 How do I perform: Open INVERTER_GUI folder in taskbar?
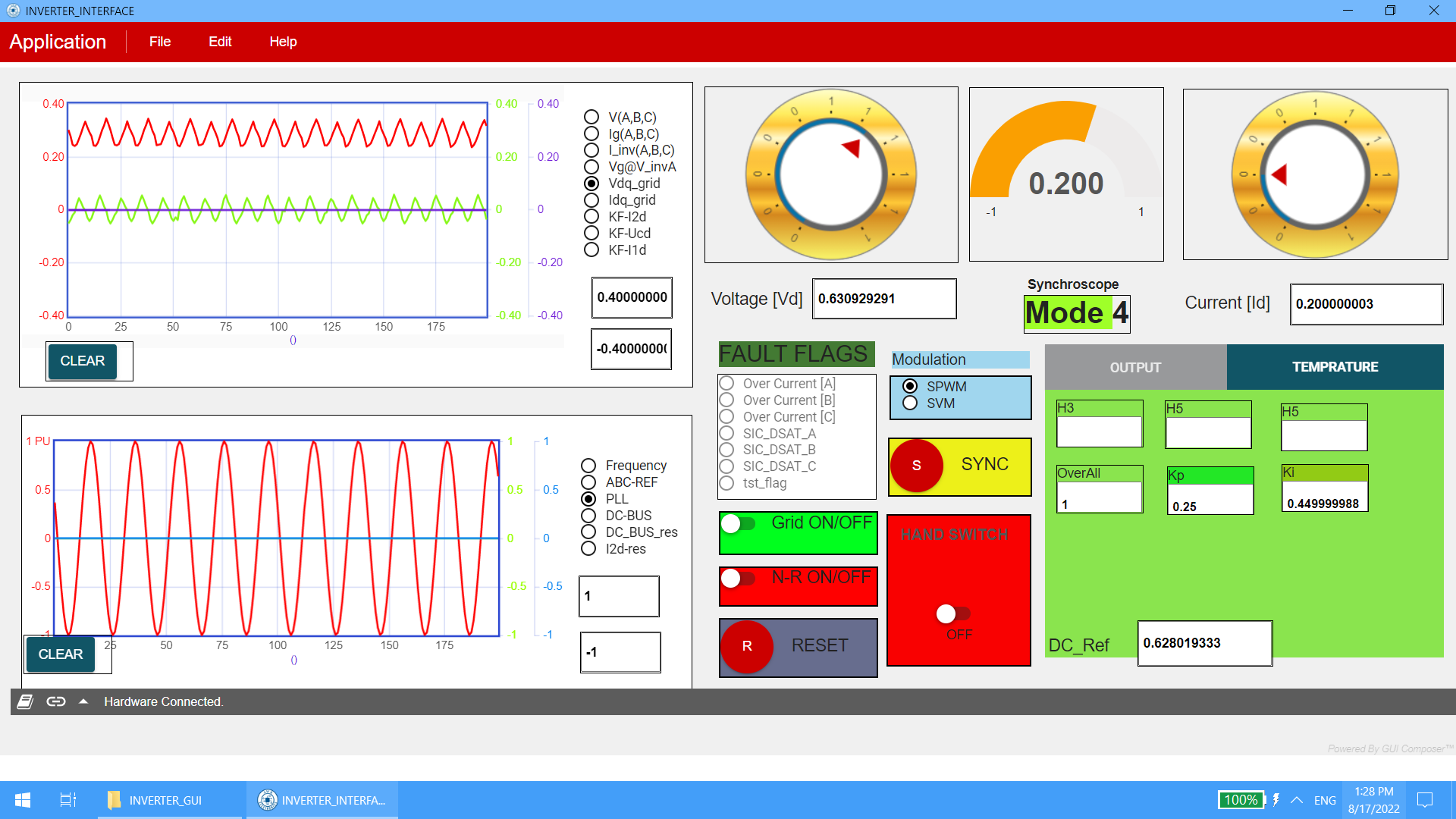(155, 800)
